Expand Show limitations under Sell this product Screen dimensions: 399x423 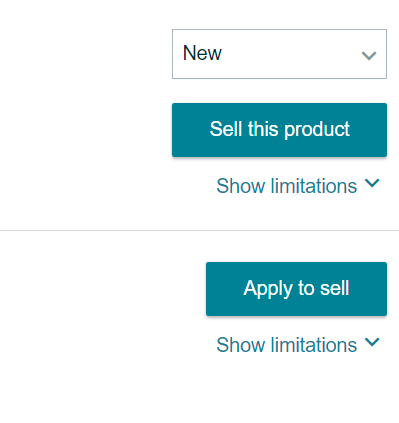[298, 186]
